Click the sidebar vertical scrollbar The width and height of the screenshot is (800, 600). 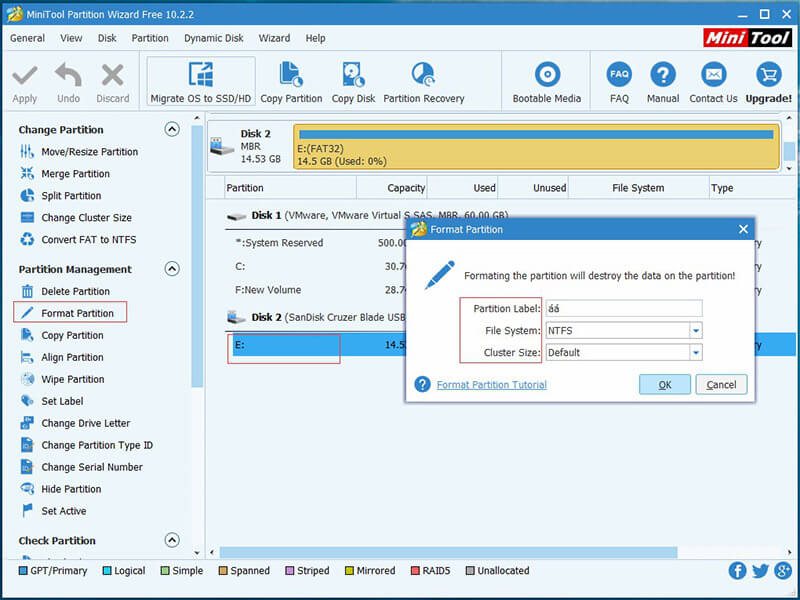[197, 257]
